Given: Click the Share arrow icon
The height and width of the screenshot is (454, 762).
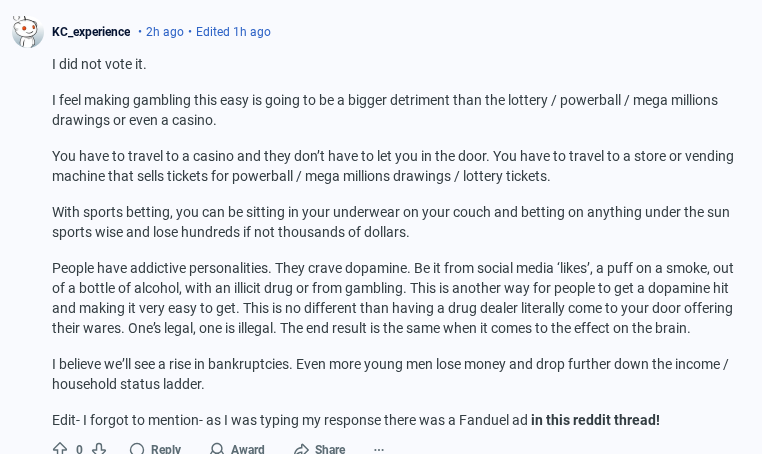Looking at the screenshot, I should coord(301,449).
